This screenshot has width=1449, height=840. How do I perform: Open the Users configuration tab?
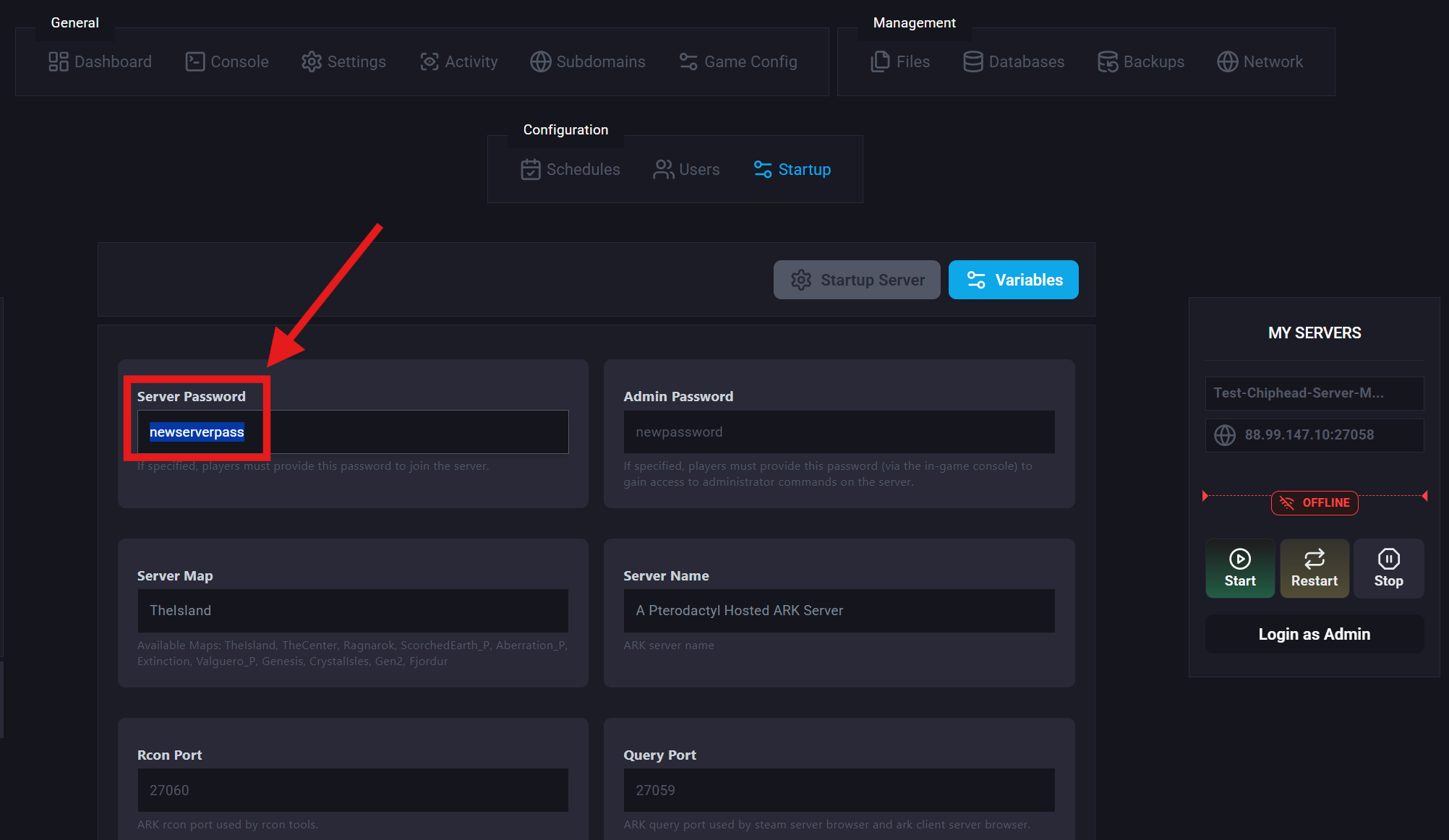click(686, 170)
